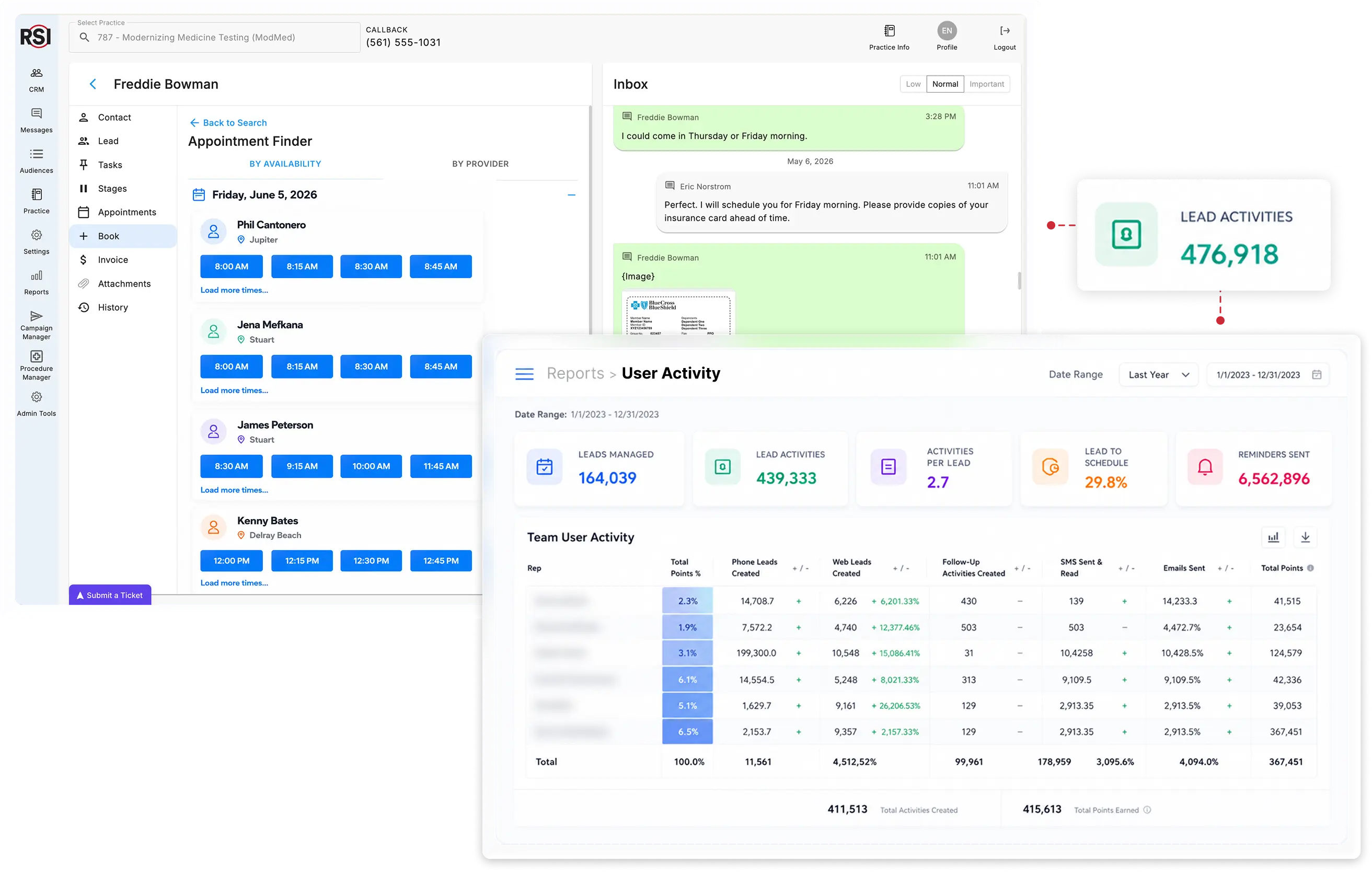Screen dimensions: 1372x872
Task: Open Settings in the left sidebar
Action: (x=37, y=242)
